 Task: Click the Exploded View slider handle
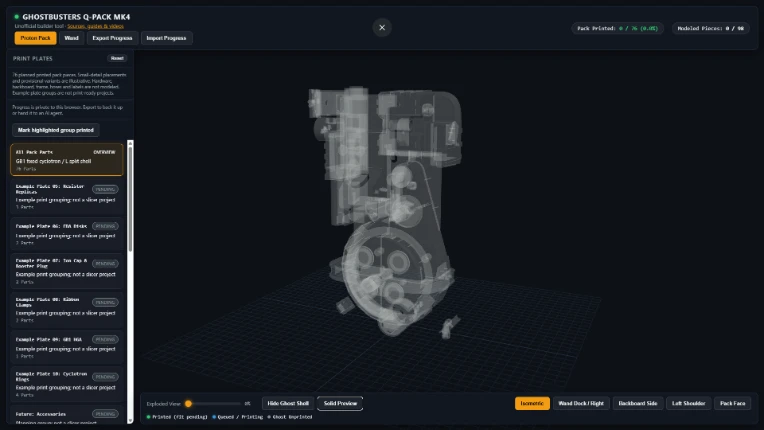tap(188, 404)
